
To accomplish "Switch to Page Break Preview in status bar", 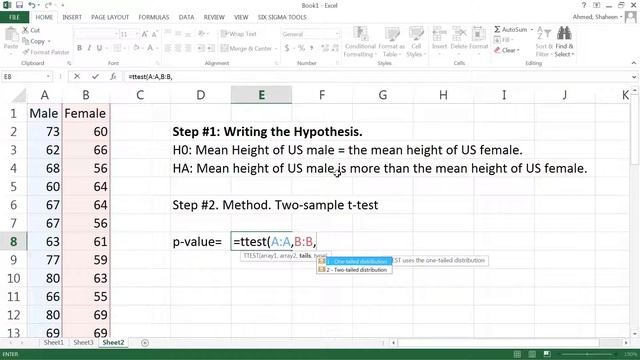I will pyautogui.click(x=547, y=354).
